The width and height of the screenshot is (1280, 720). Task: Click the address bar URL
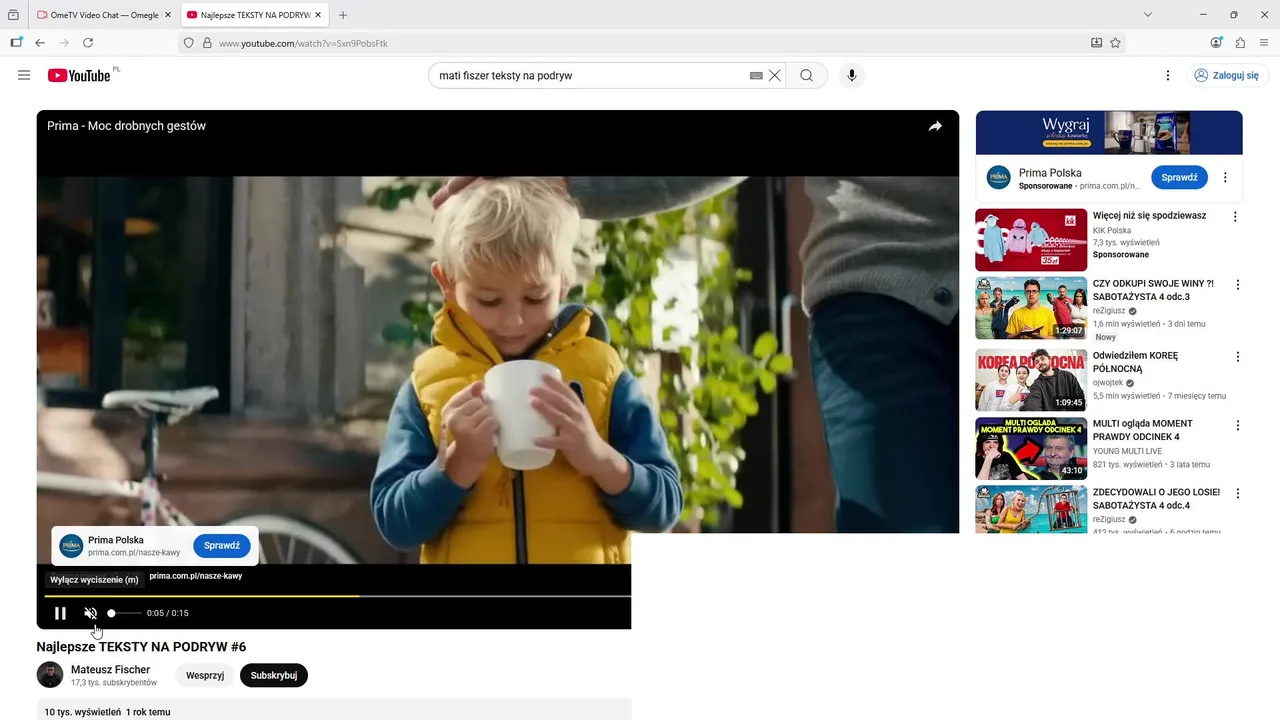(x=303, y=43)
